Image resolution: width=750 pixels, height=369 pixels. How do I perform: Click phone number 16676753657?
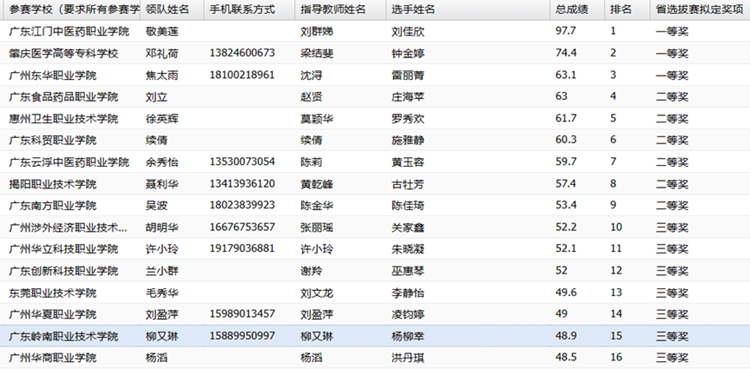click(242, 226)
